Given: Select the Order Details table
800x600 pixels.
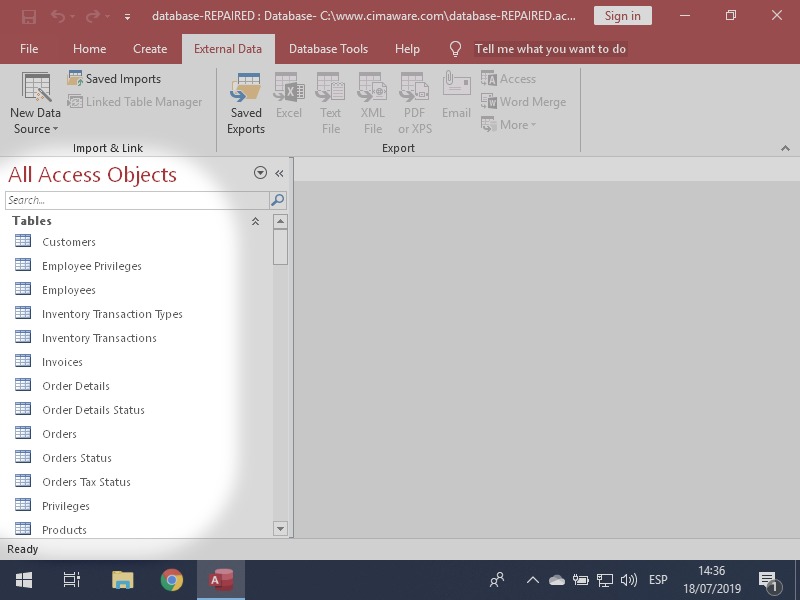Looking at the screenshot, I should coord(75,386).
